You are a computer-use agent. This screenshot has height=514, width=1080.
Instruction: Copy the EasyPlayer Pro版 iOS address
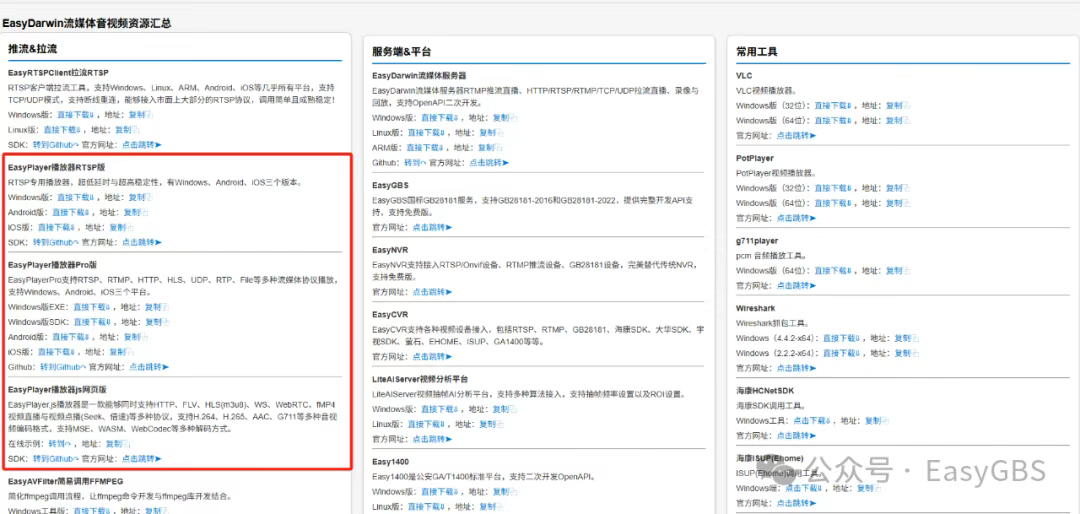click(x=121, y=352)
